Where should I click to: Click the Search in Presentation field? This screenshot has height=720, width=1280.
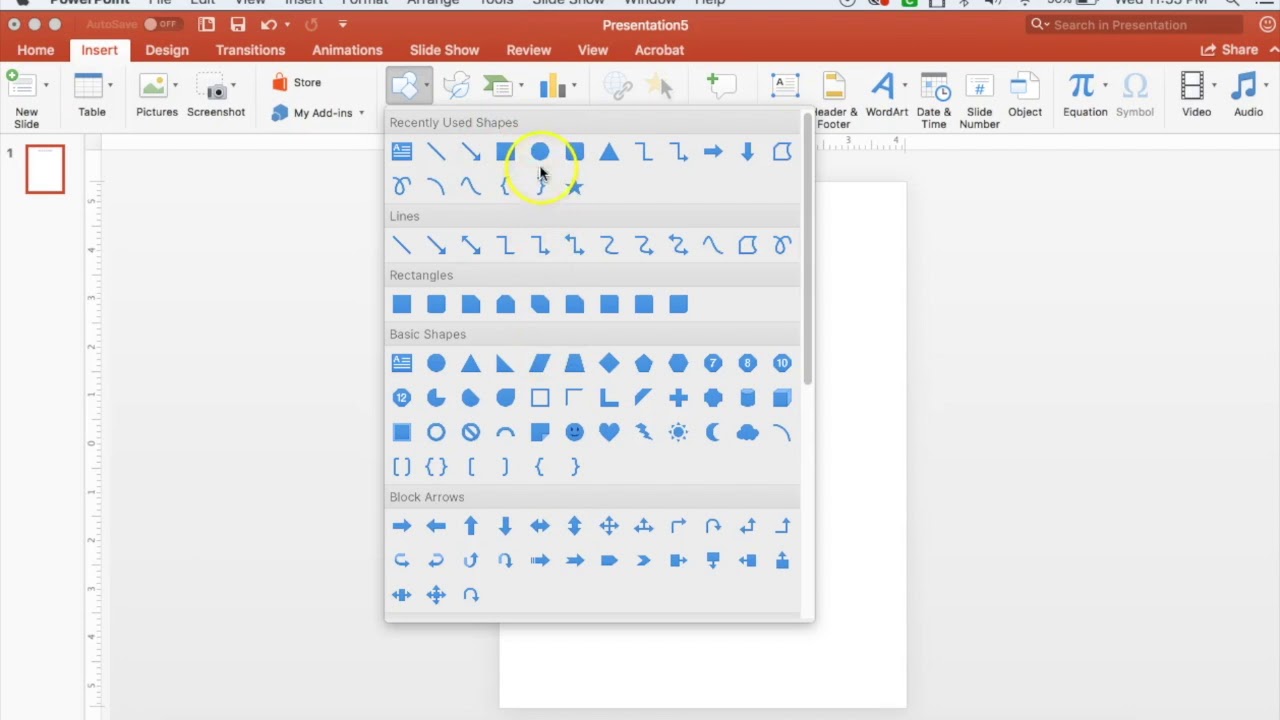click(x=1135, y=25)
